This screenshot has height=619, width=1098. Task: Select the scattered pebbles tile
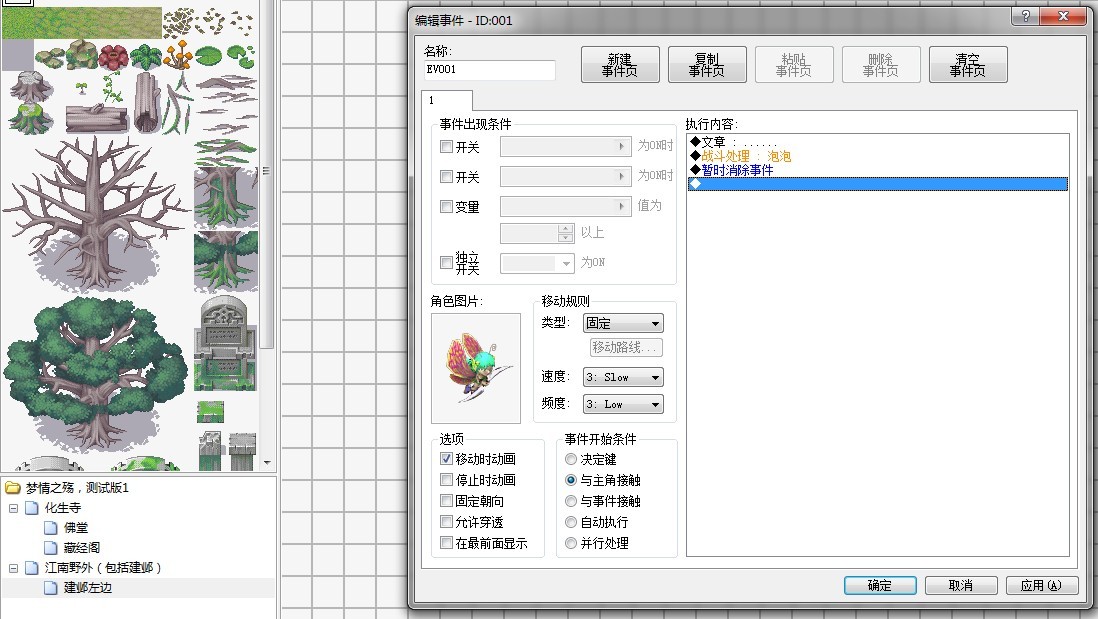179,23
